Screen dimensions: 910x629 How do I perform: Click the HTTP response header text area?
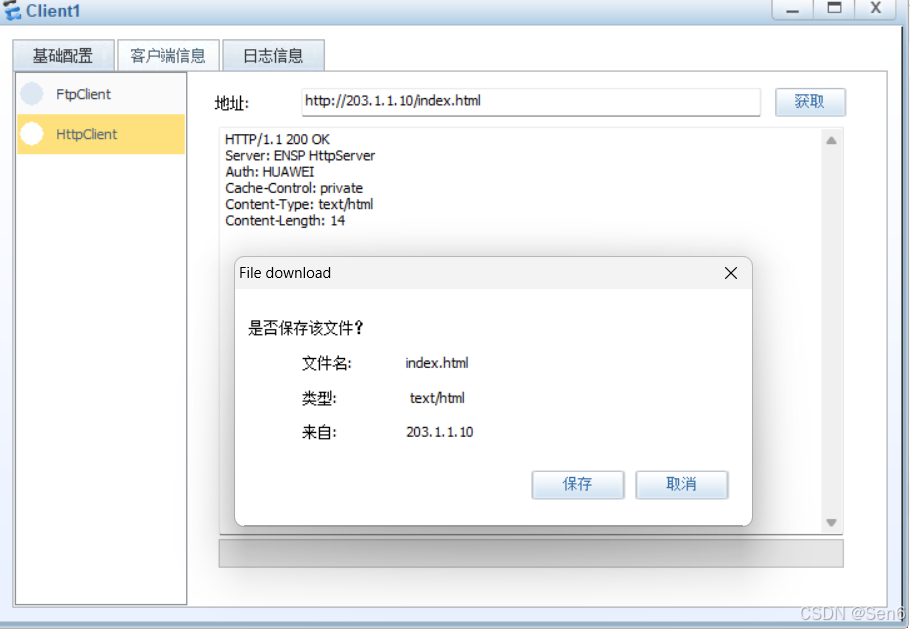point(300,180)
